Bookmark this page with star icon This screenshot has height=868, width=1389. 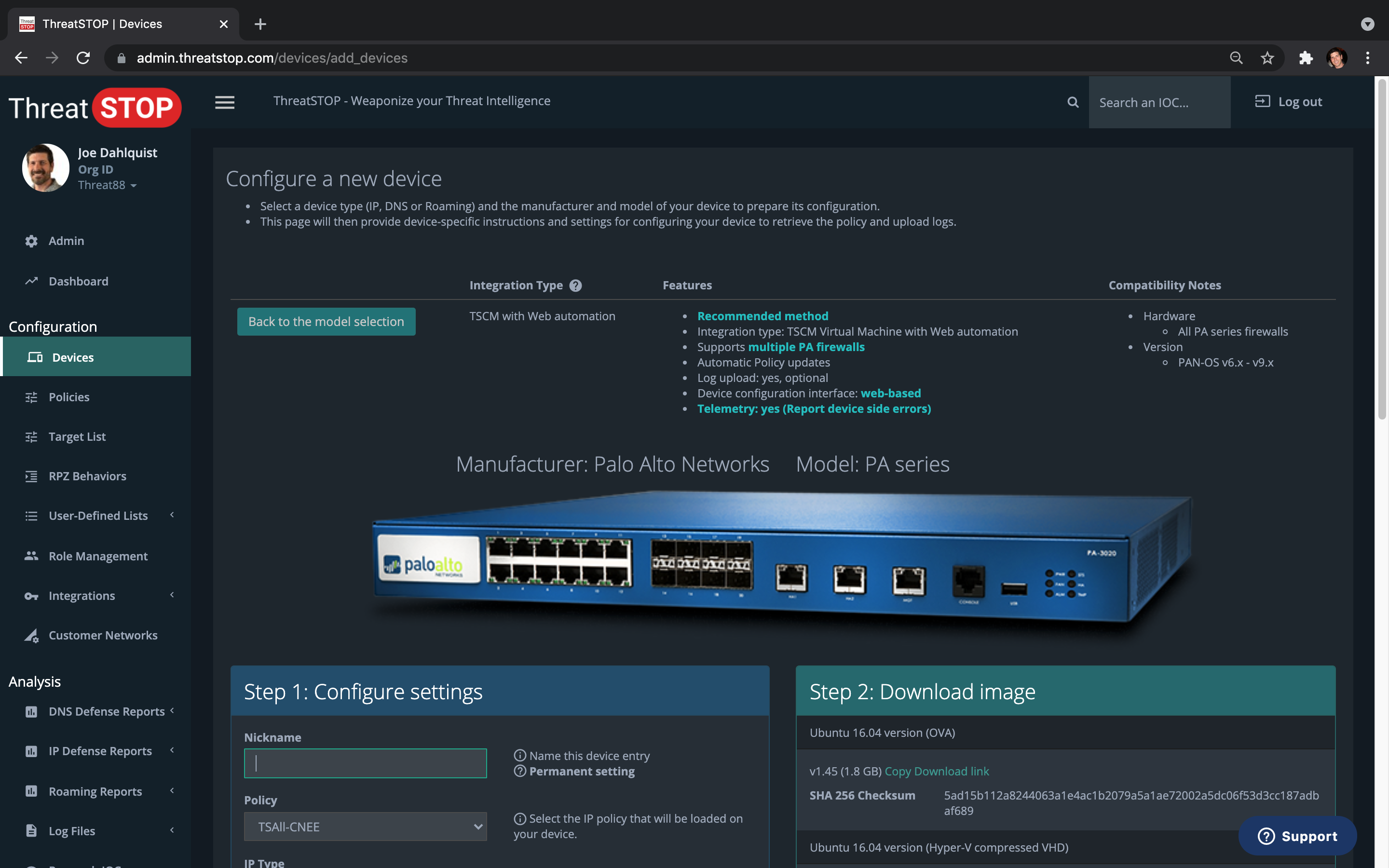[x=1267, y=58]
